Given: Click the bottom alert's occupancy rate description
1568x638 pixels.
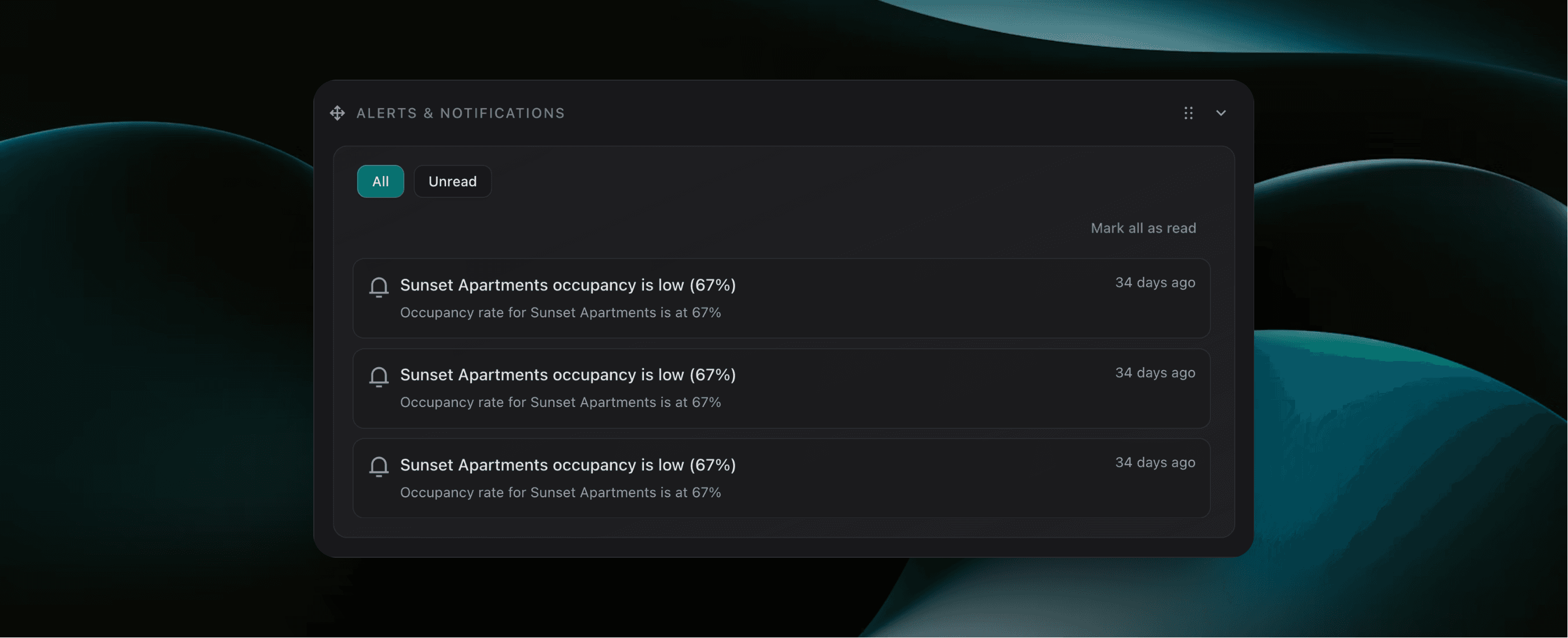Looking at the screenshot, I should click(560, 492).
